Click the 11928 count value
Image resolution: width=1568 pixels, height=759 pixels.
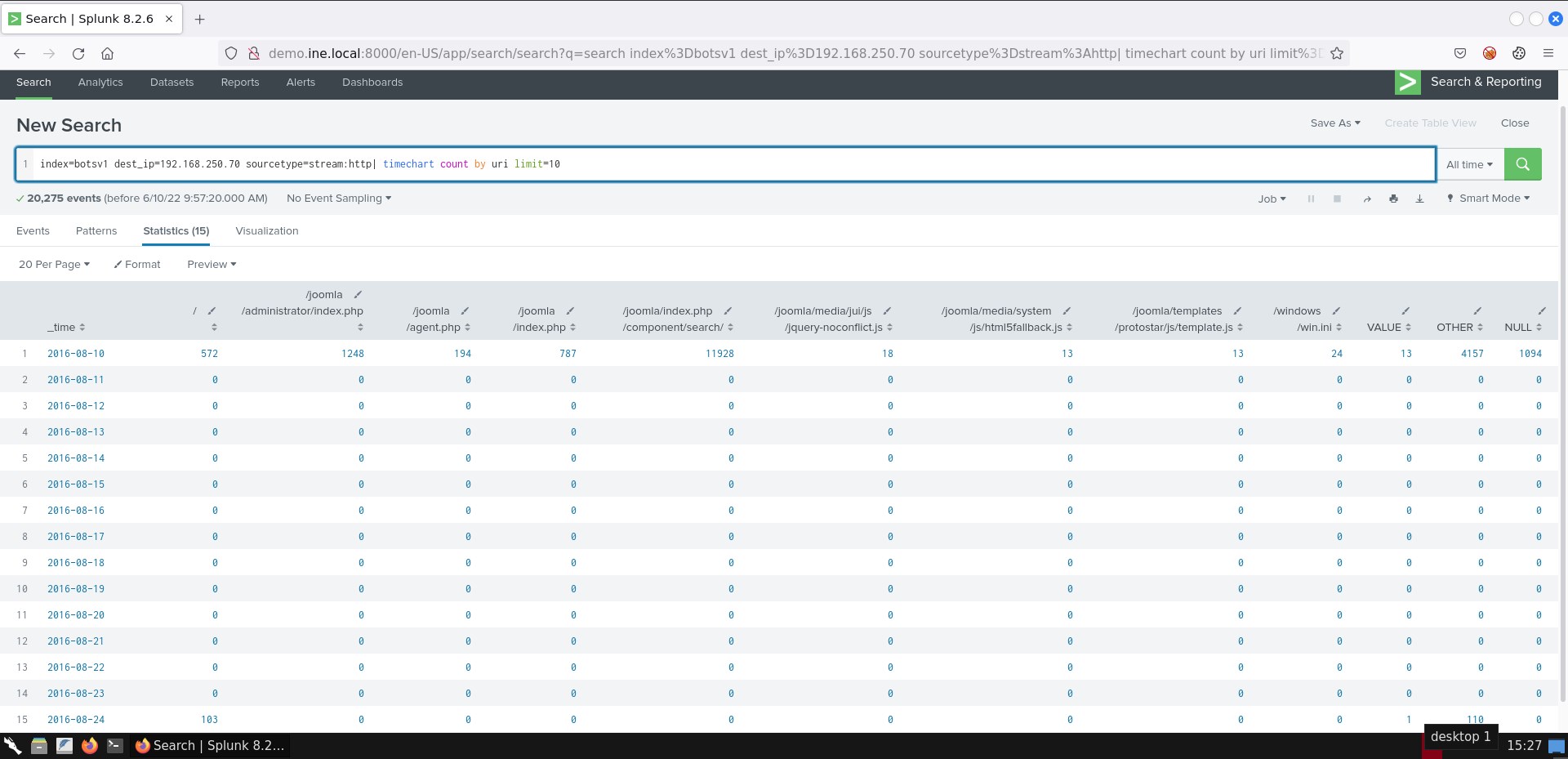tap(719, 354)
